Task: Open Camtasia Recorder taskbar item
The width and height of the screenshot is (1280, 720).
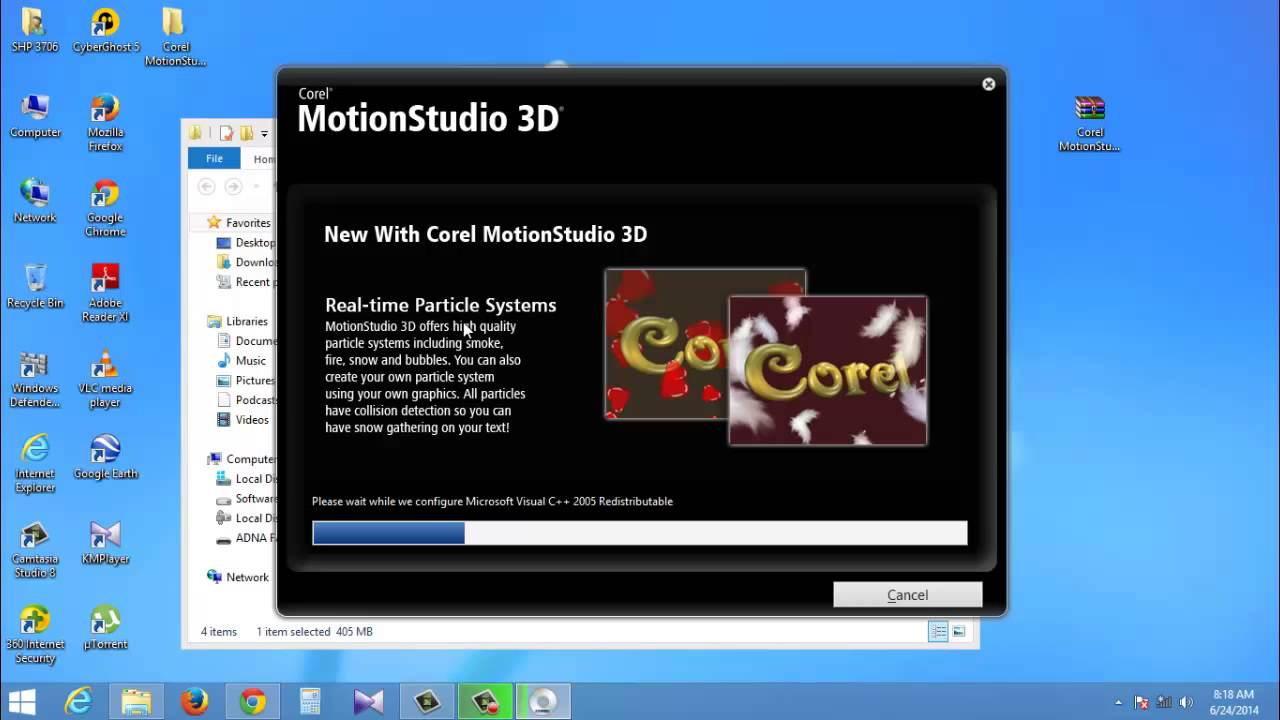Action: [x=485, y=701]
